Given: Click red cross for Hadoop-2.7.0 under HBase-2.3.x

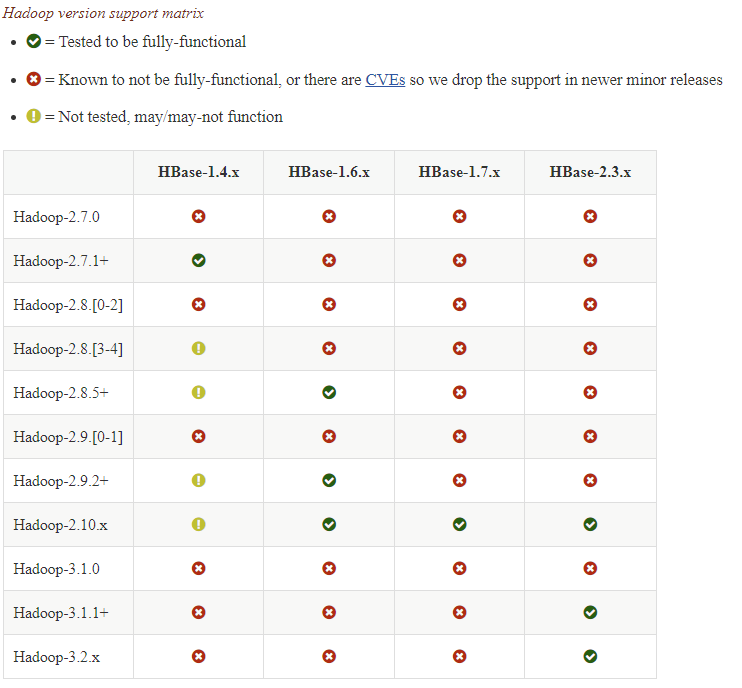Looking at the screenshot, I should click(x=590, y=216).
